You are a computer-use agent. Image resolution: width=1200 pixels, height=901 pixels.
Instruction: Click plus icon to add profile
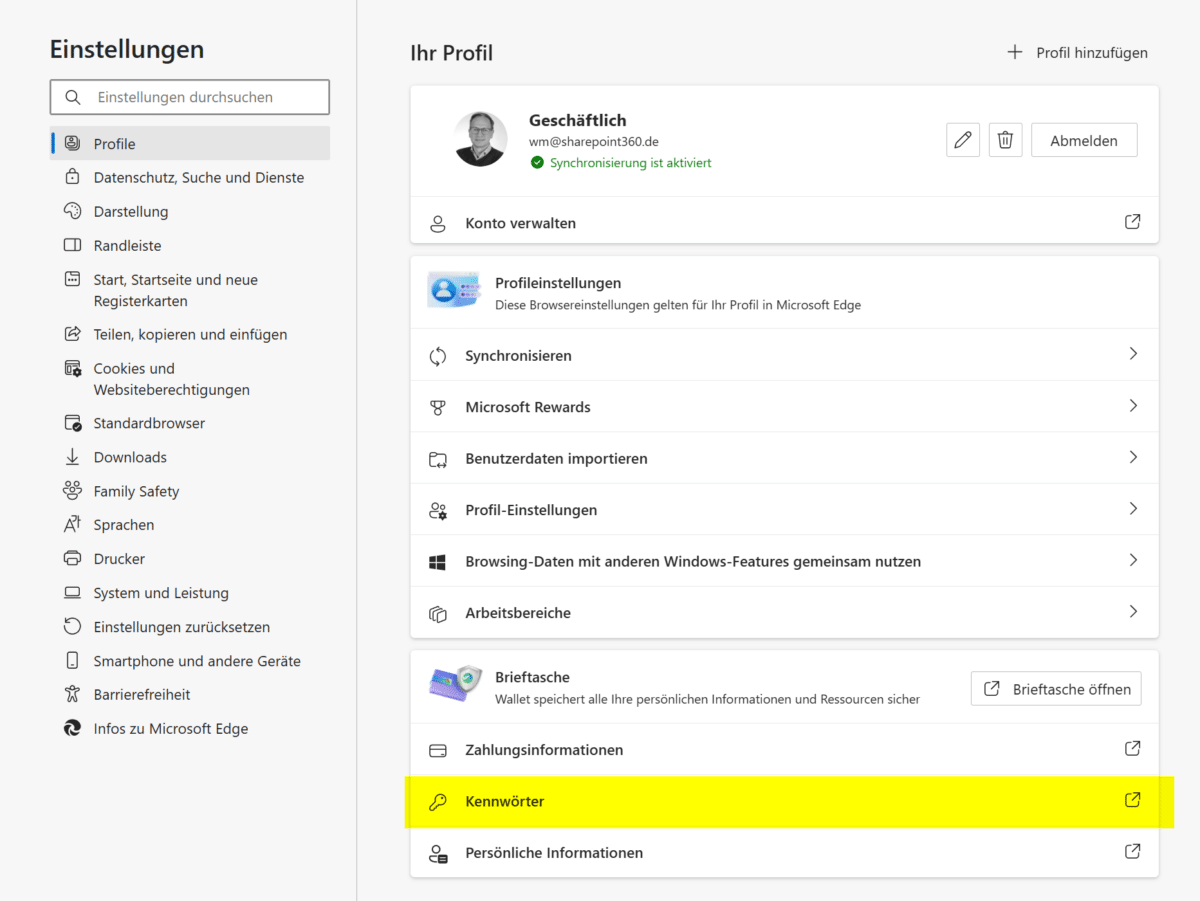coord(1014,52)
